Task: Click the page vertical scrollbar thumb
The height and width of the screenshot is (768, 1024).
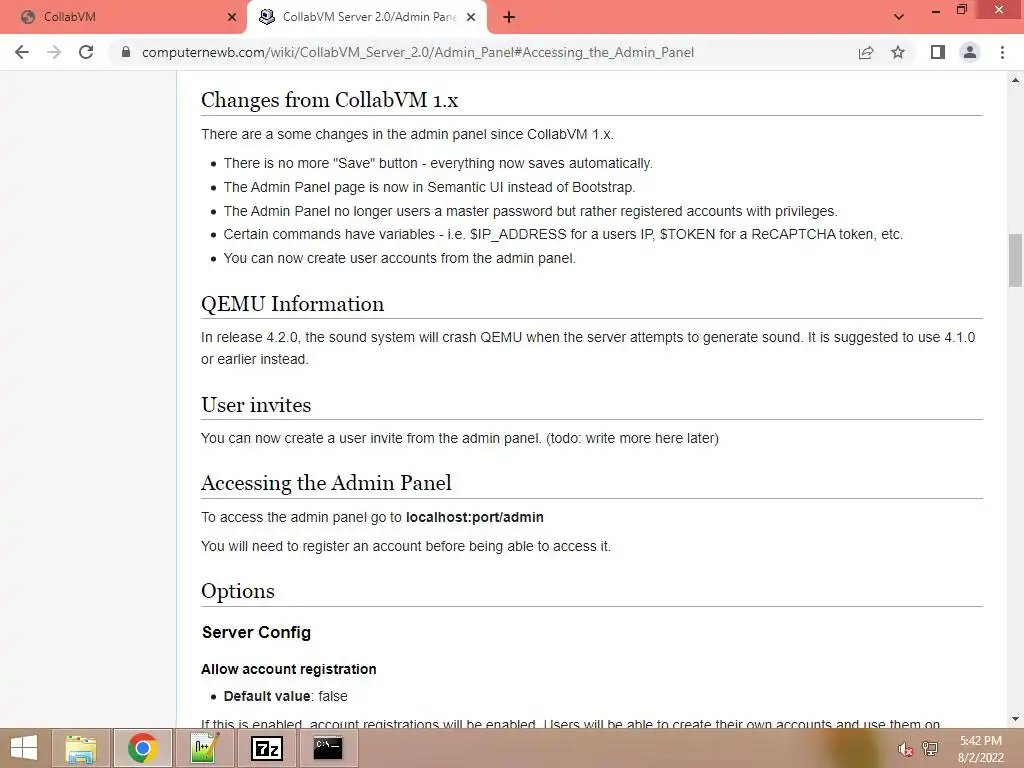Action: (1016, 260)
